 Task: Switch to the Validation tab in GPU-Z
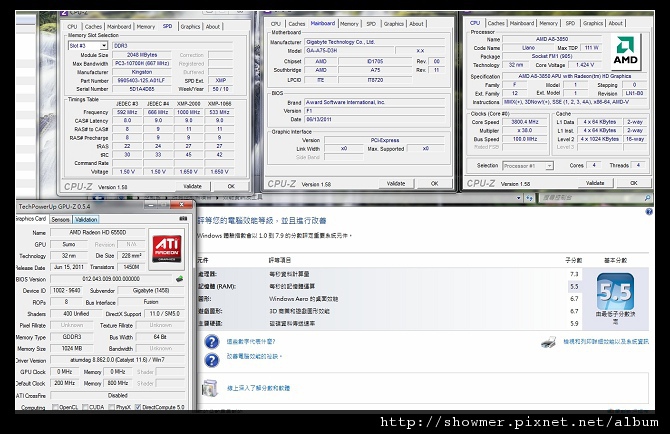pyautogui.click(x=86, y=220)
